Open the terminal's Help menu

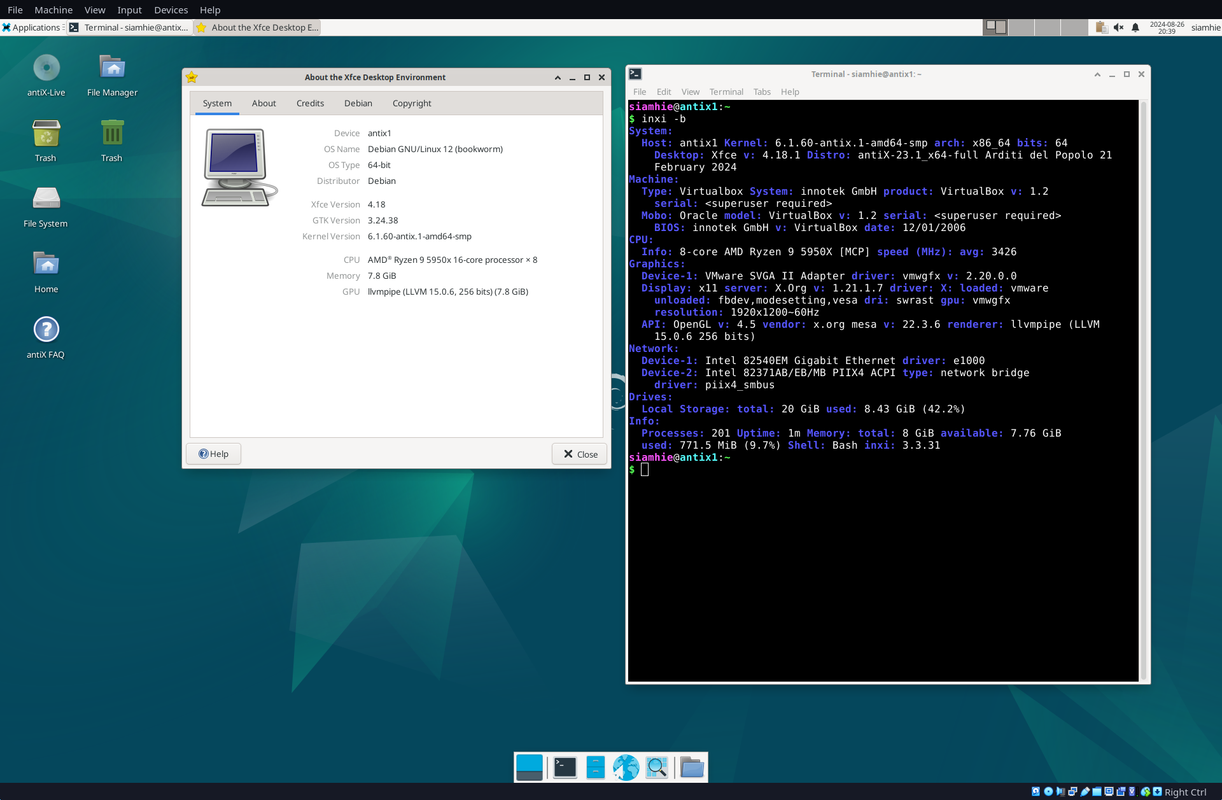[790, 92]
